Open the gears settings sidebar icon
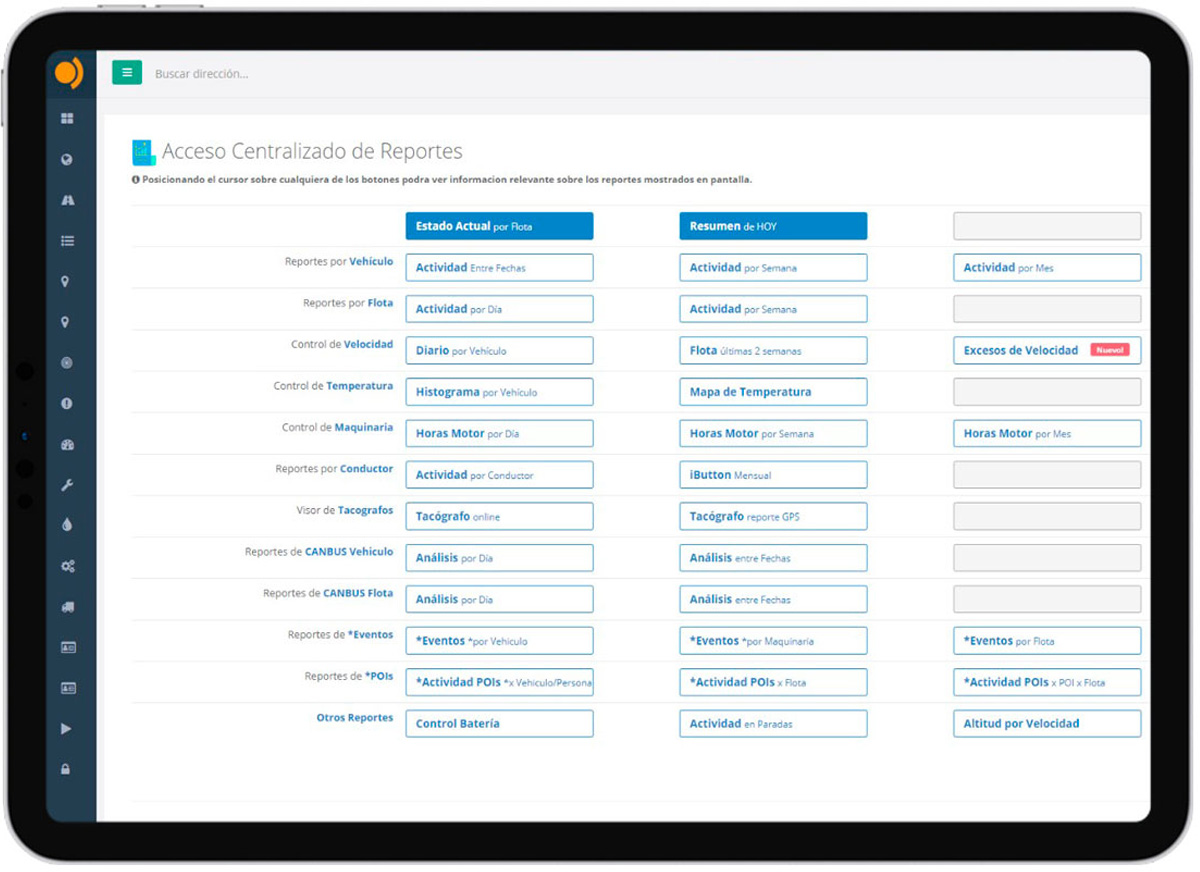 coord(67,567)
